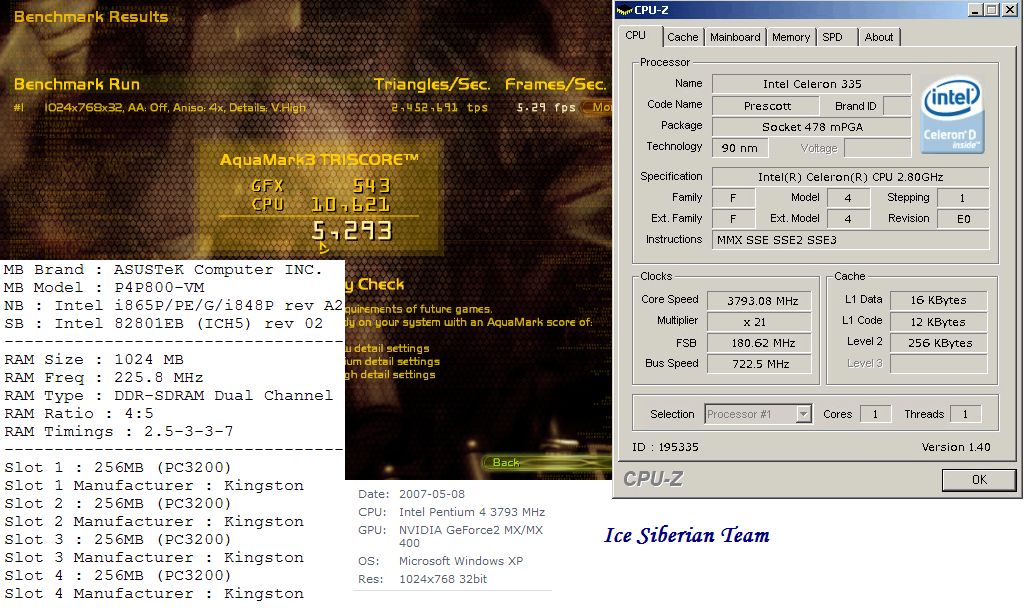Image resolution: width=1024 pixels, height=610 pixels.
Task: Click the CPU score '10,621'
Action: click(351, 205)
